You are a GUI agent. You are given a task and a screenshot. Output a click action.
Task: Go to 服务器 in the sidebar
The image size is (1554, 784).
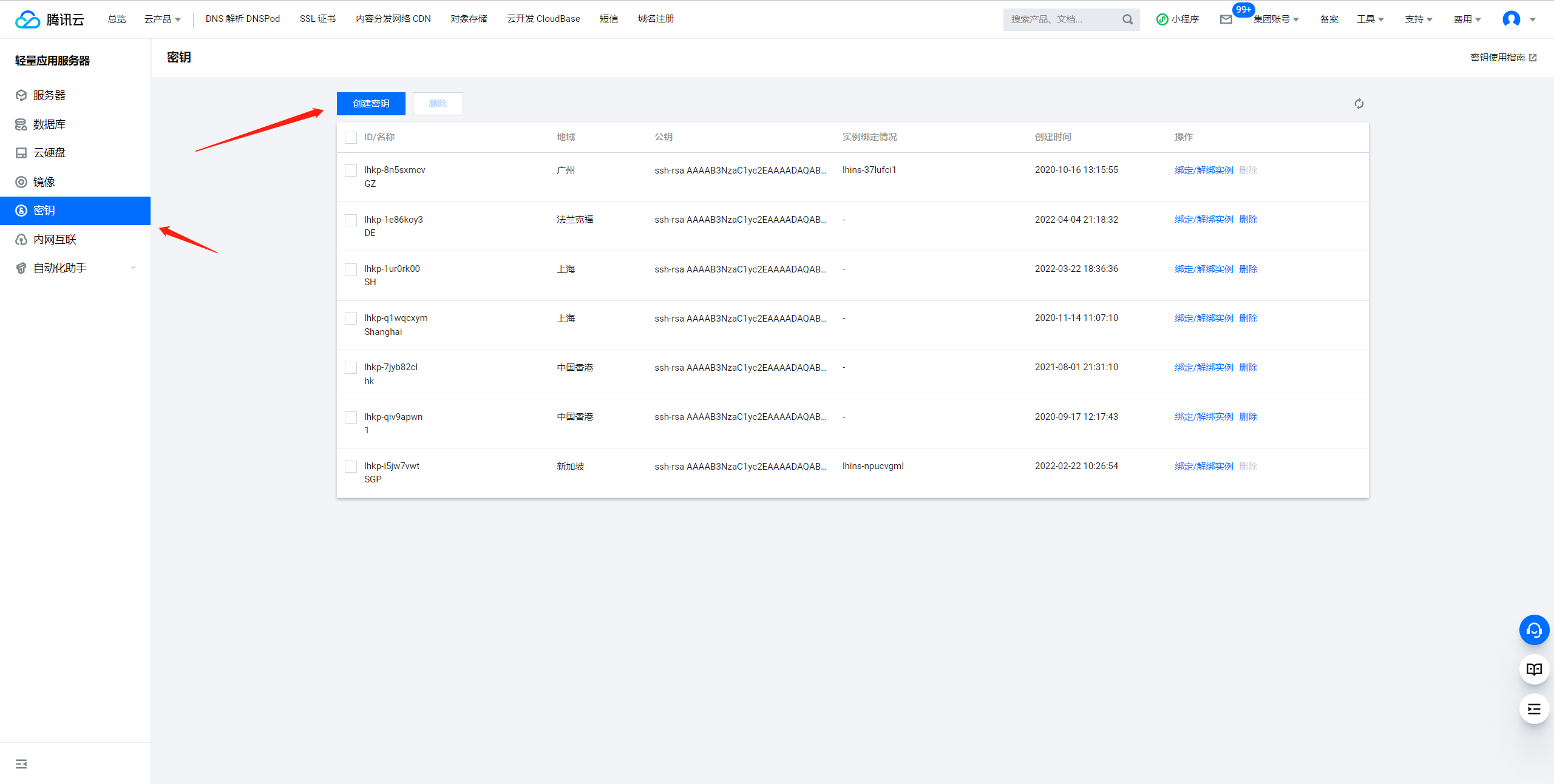coord(49,95)
